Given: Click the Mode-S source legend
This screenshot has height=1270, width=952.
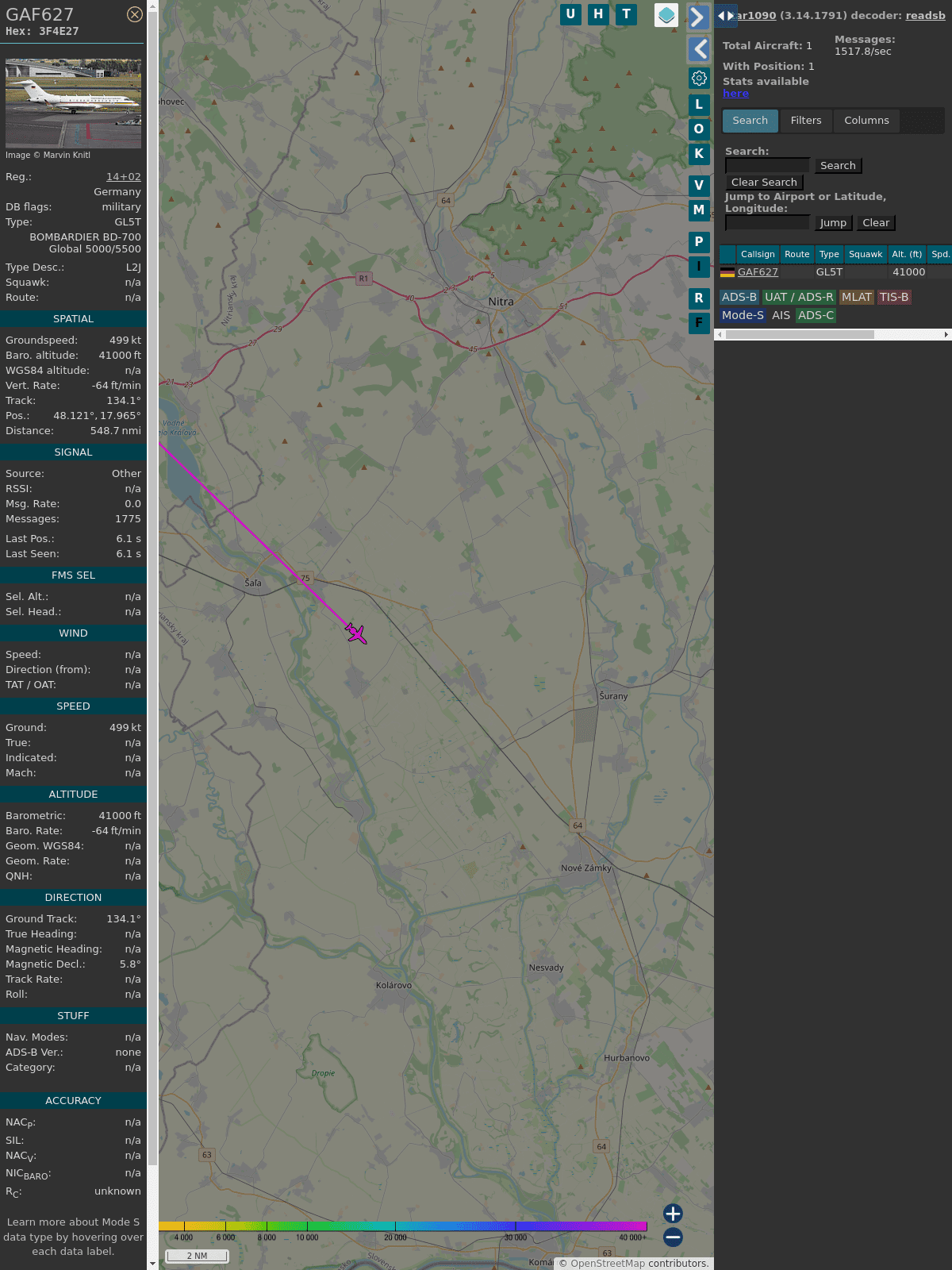Looking at the screenshot, I should click(x=743, y=315).
